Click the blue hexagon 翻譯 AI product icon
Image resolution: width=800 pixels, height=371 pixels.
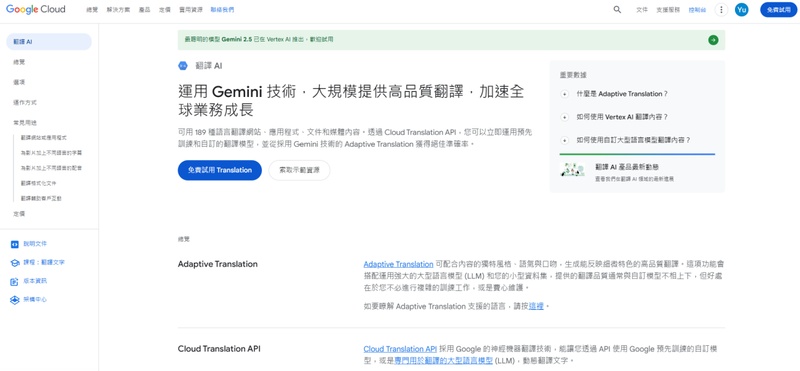coord(183,65)
